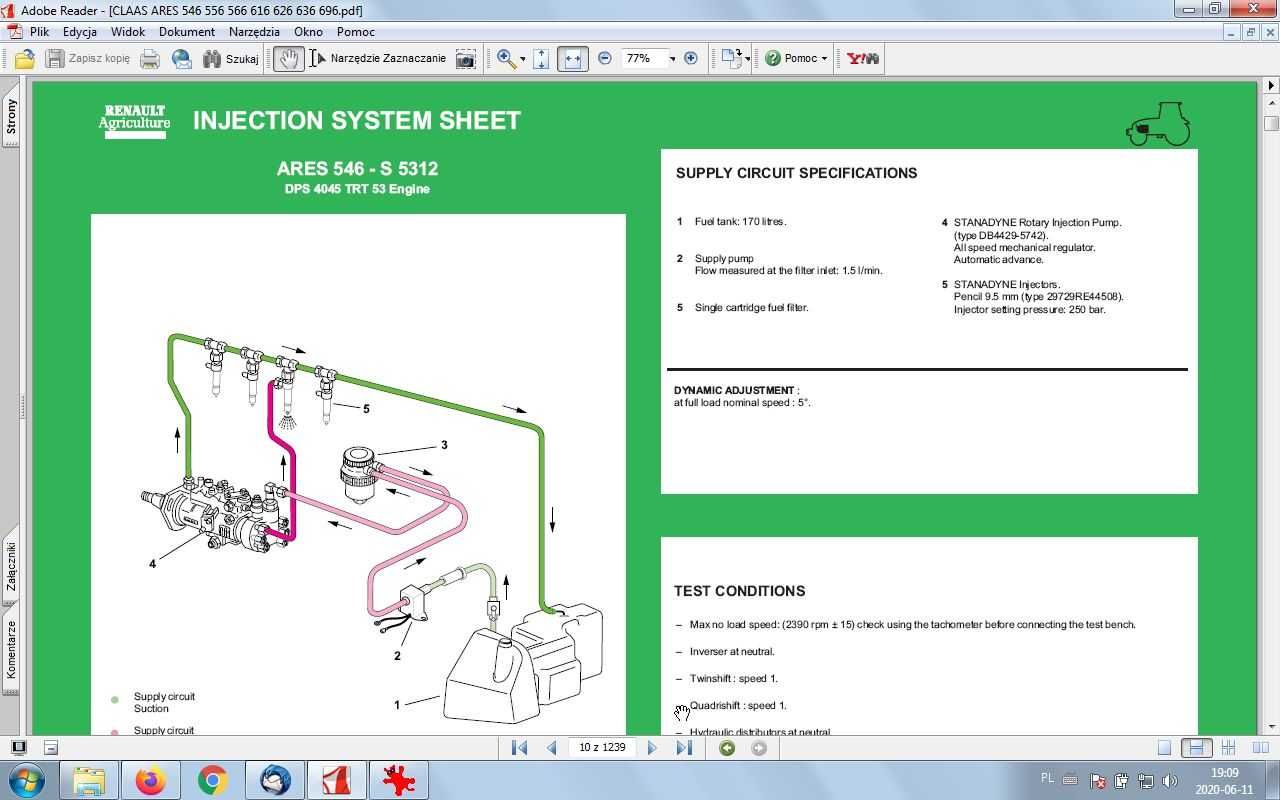Launch Google Chrome from taskbar
The width and height of the screenshot is (1280, 800).
coord(213,780)
